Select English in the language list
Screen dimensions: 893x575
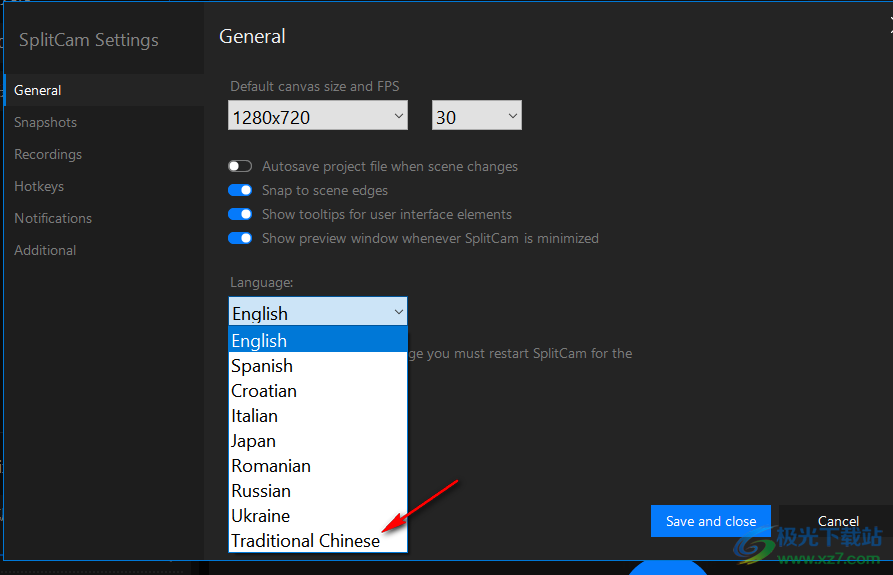click(x=318, y=340)
